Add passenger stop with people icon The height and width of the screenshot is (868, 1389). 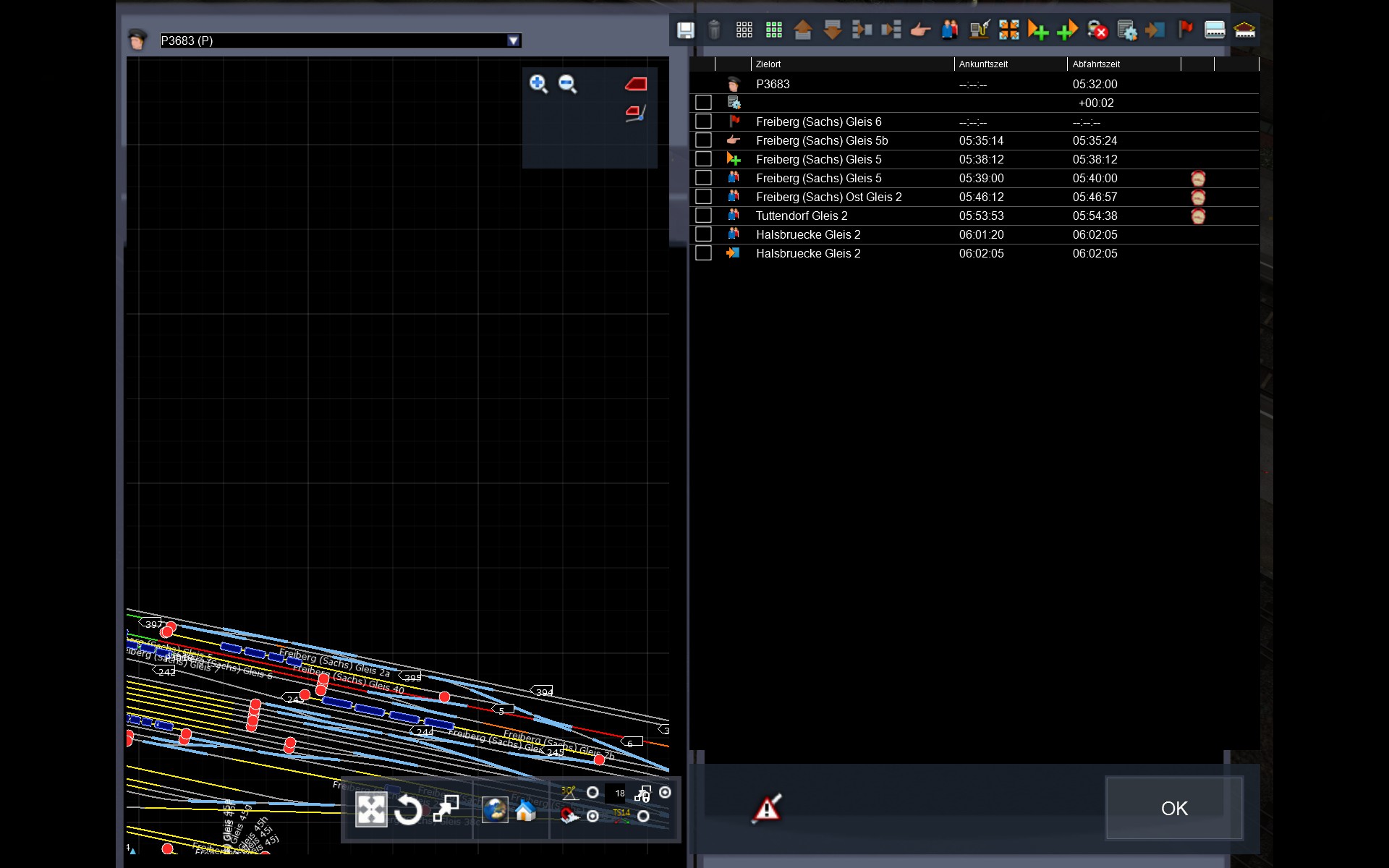click(950, 30)
